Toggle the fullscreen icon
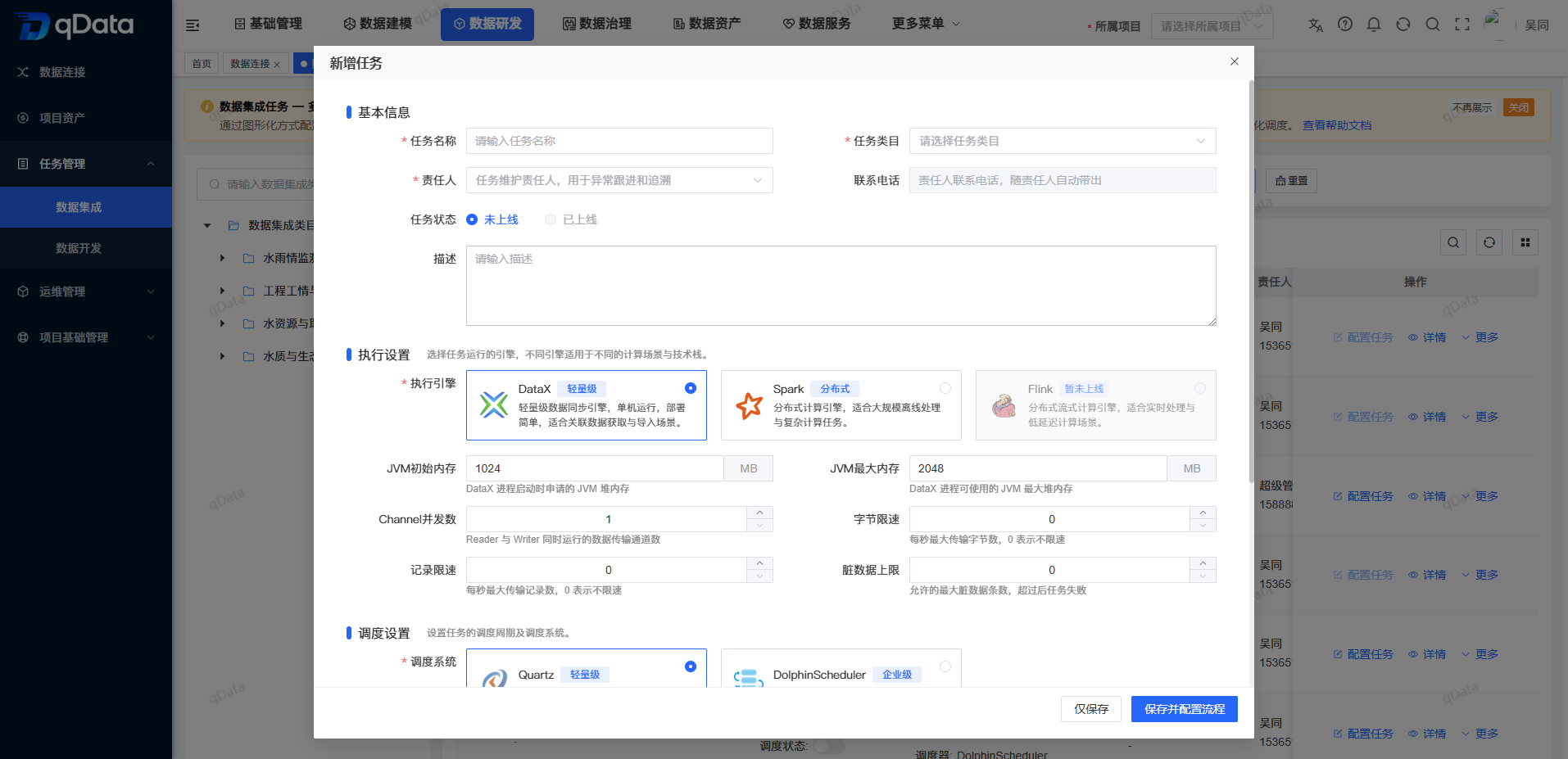 1462,25
